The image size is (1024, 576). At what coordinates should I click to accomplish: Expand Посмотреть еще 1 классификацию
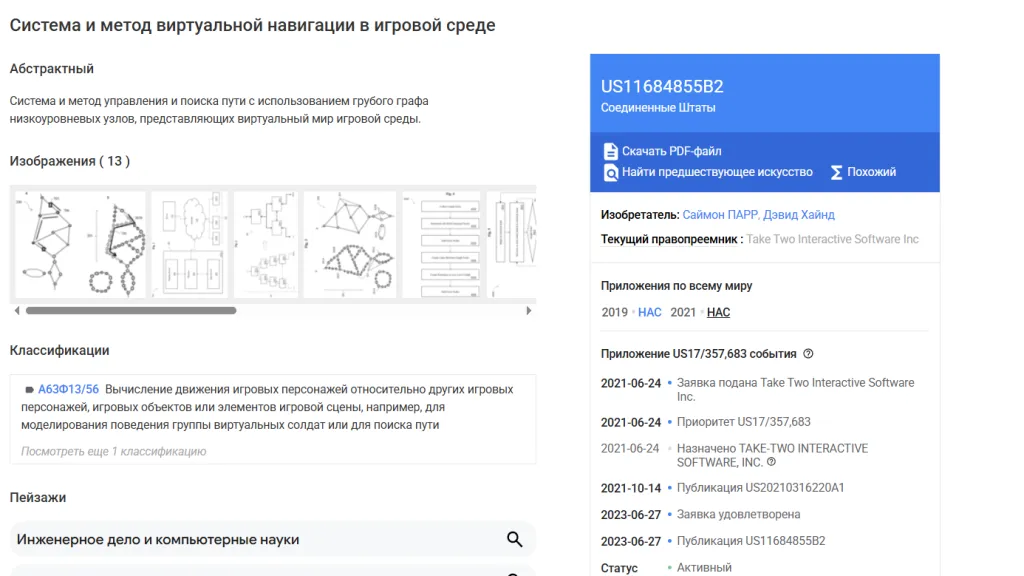pos(113,451)
